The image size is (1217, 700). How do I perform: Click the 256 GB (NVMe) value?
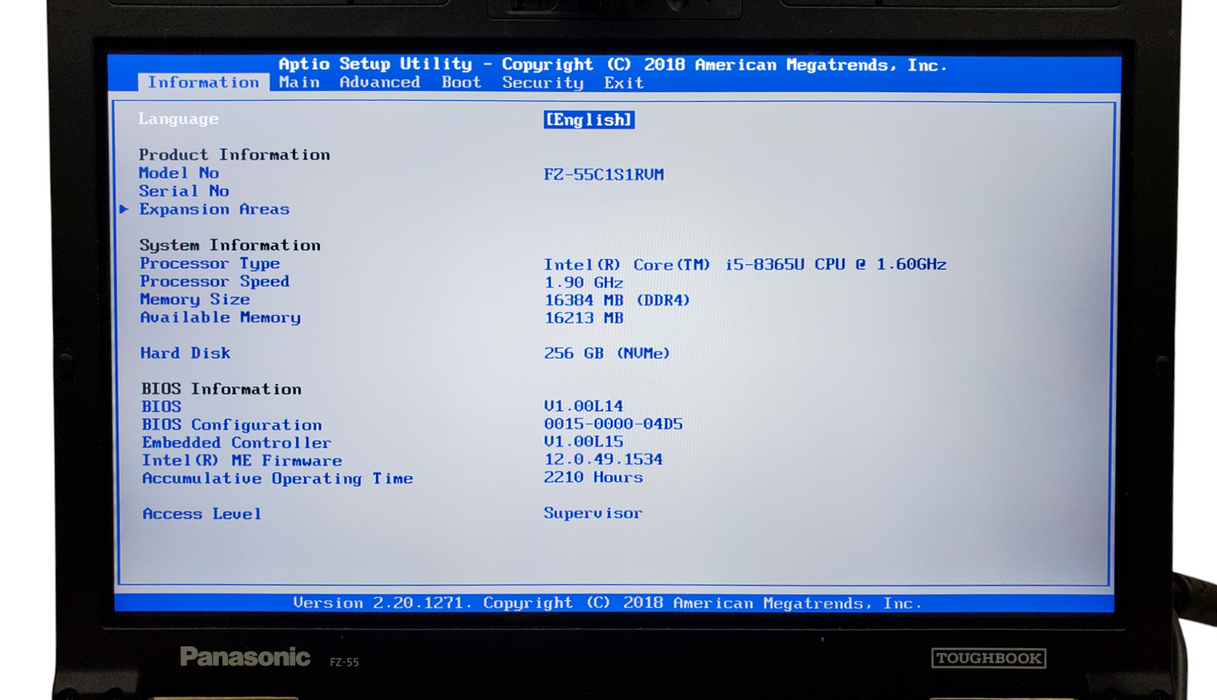click(607, 353)
